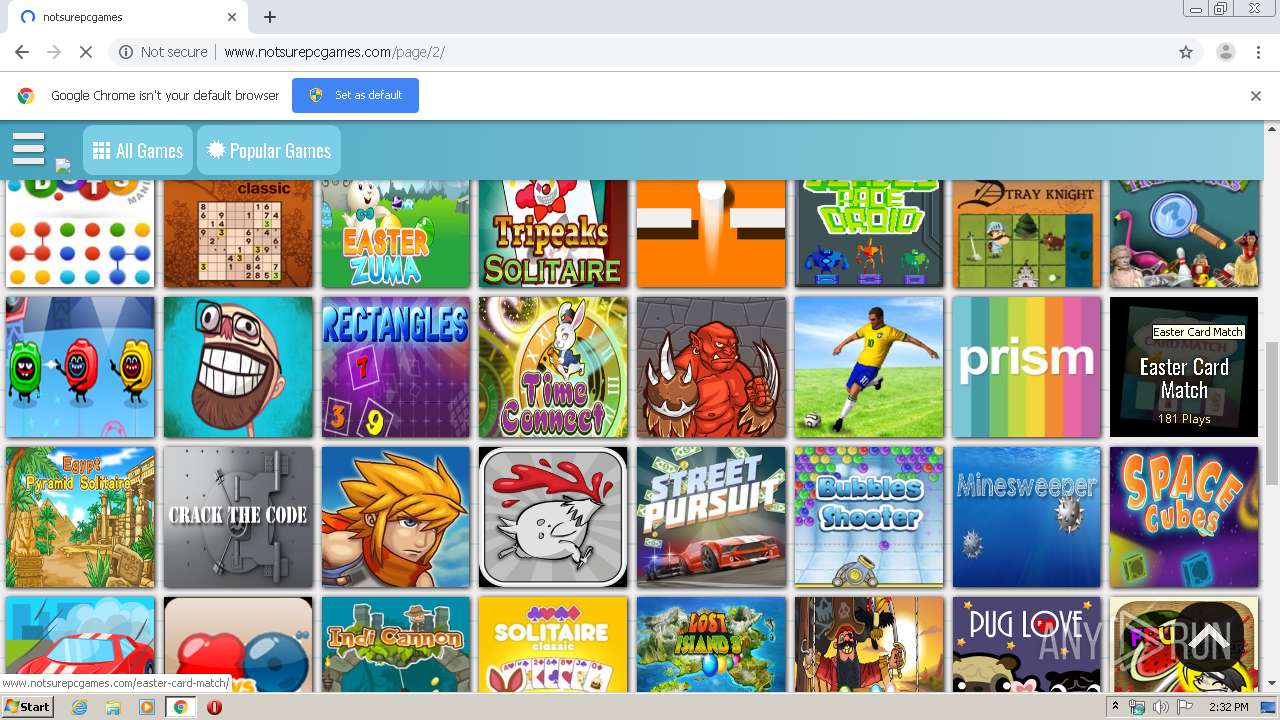Select the red orc monster game tile
Screen dimensions: 1280x720
tap(711, 367)
